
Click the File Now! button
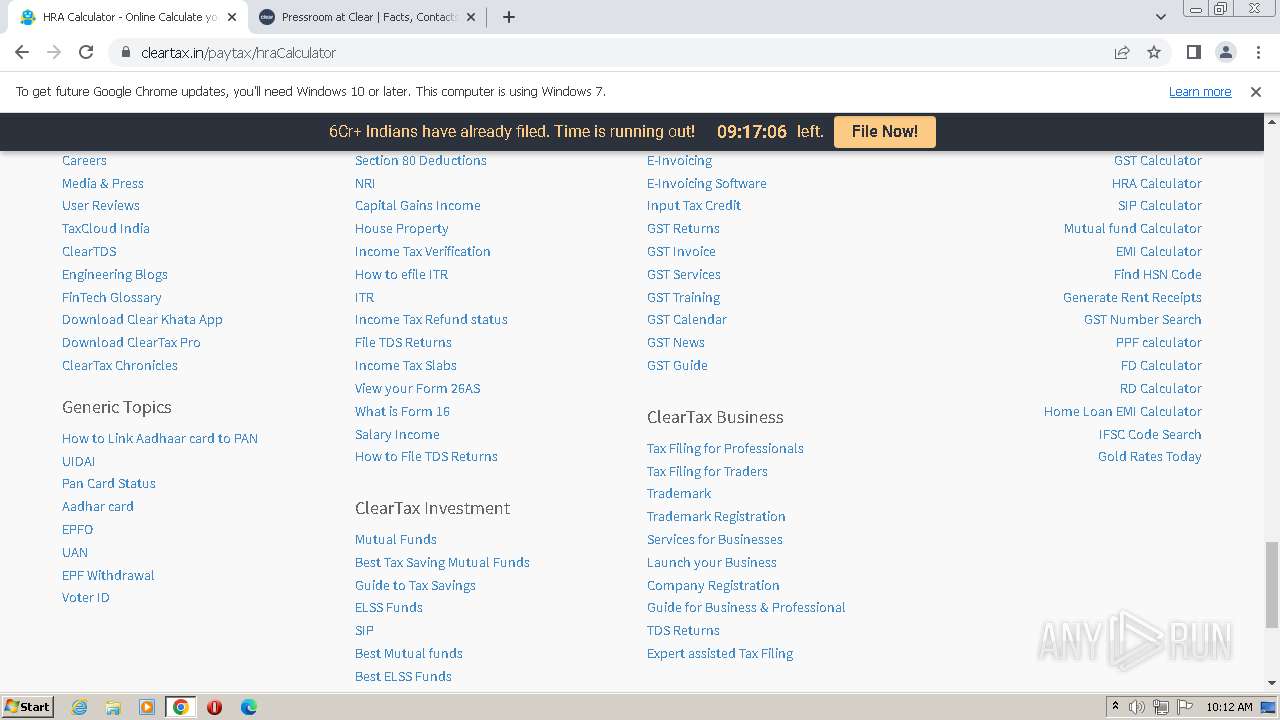click(884, 132)
